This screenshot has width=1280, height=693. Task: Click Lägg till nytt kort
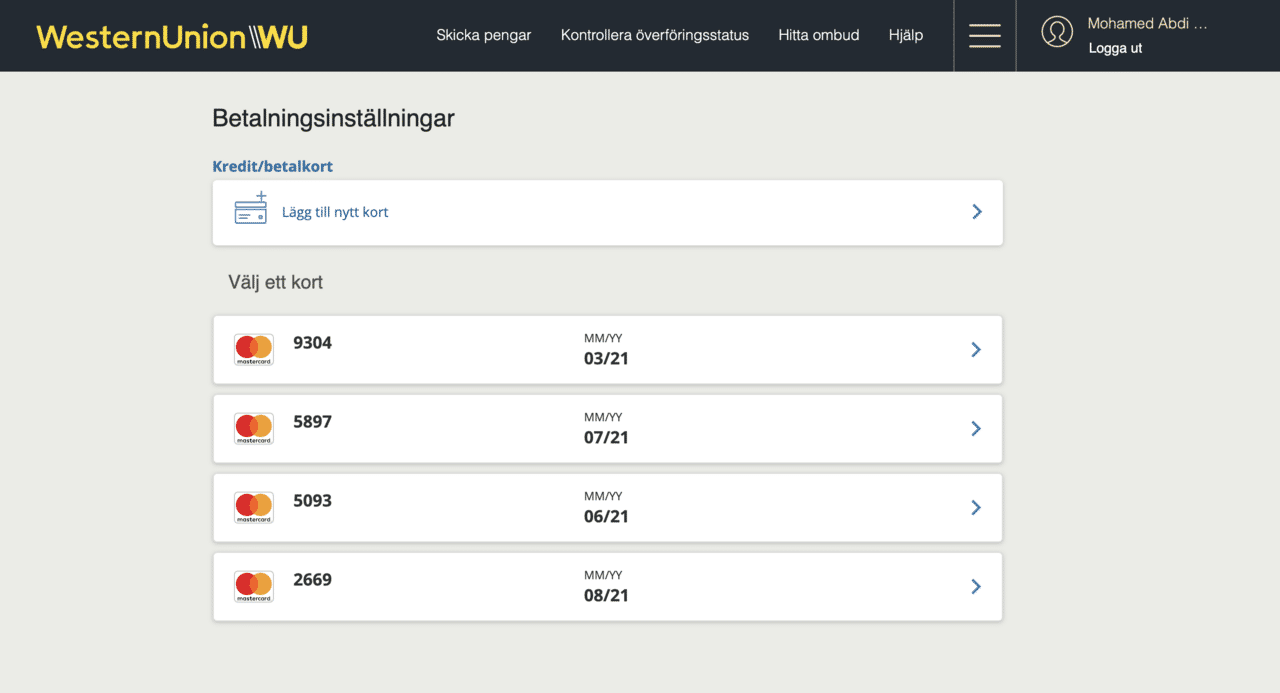[335, 212]
